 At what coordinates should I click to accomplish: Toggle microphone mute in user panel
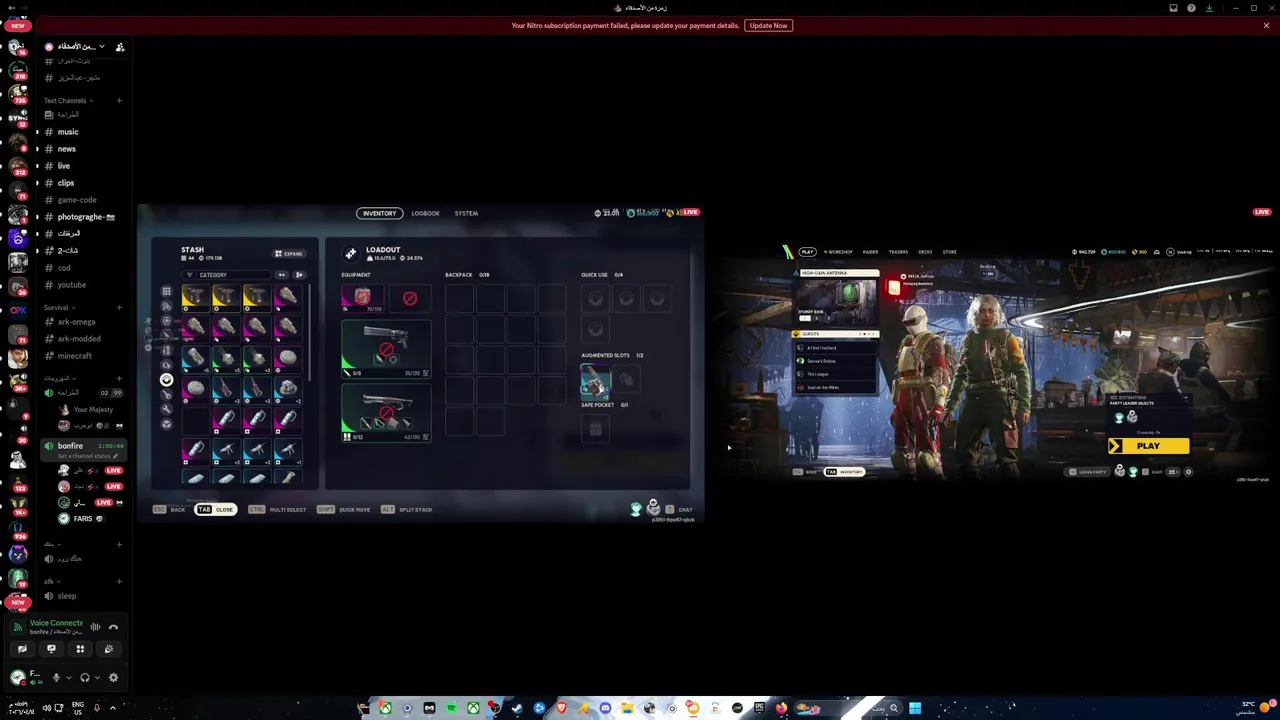pyautogui.click(x=56, y=678)
